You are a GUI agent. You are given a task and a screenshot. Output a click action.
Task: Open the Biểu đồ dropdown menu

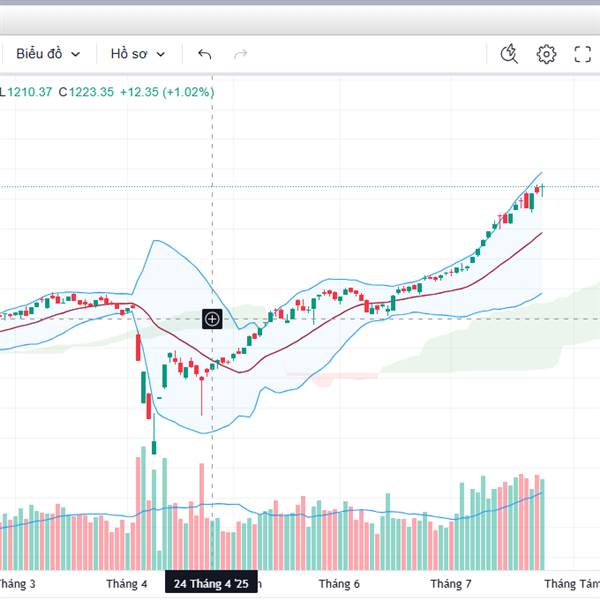pyautogui.click(x=48, y=54)
